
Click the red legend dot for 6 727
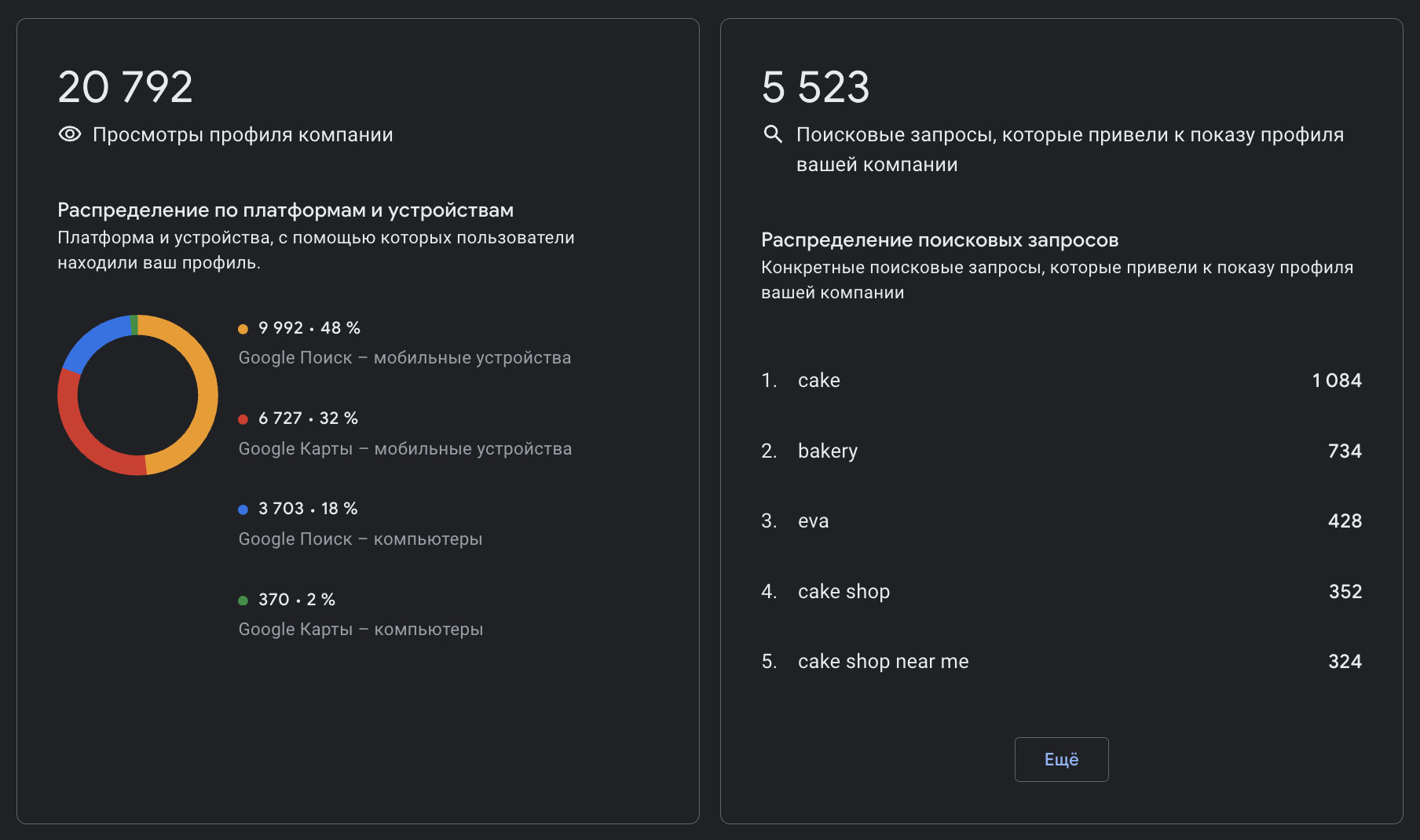point(243,419)
